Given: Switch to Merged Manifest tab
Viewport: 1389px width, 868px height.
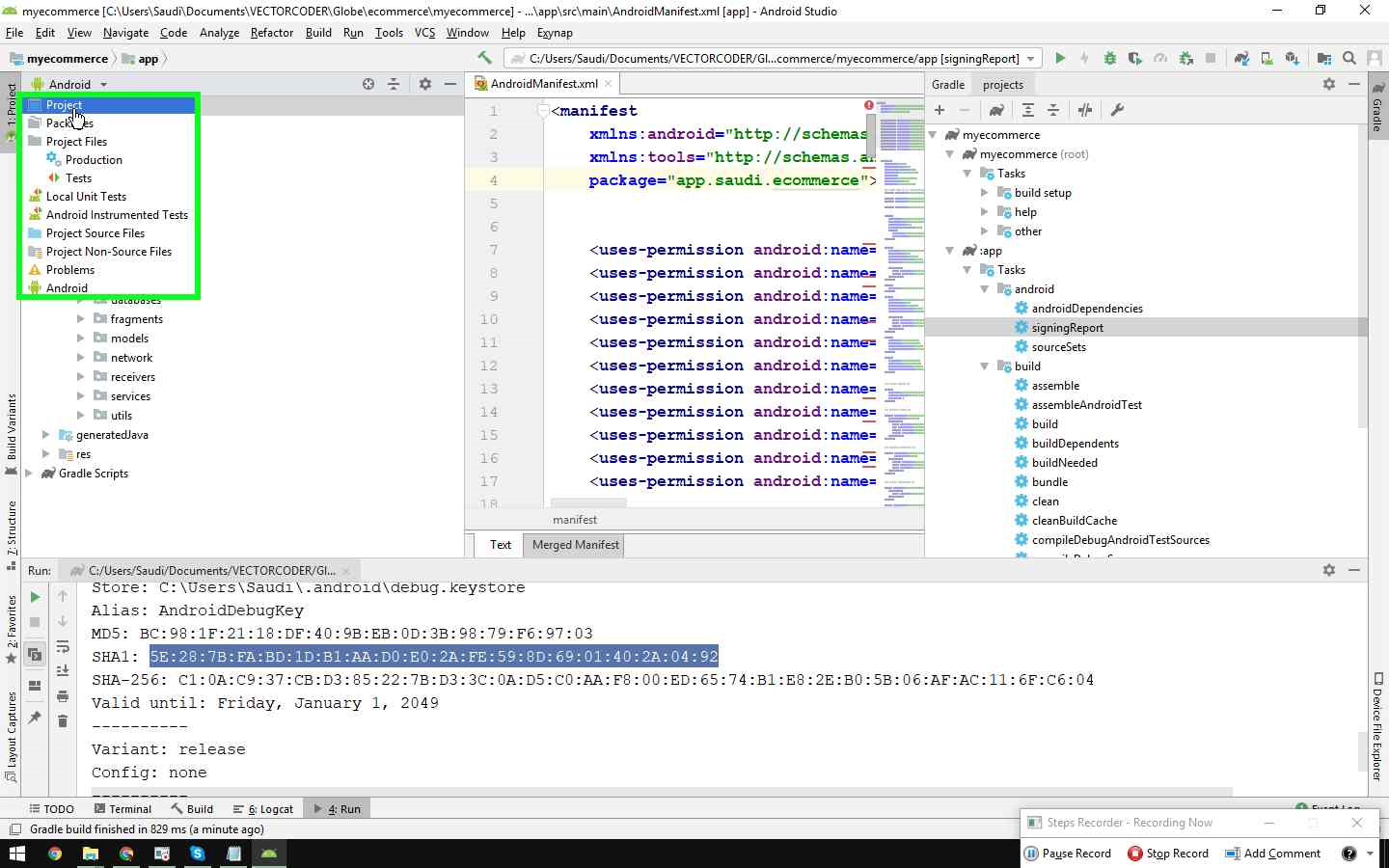Looking at the screenshot, I should coord(575,545).
